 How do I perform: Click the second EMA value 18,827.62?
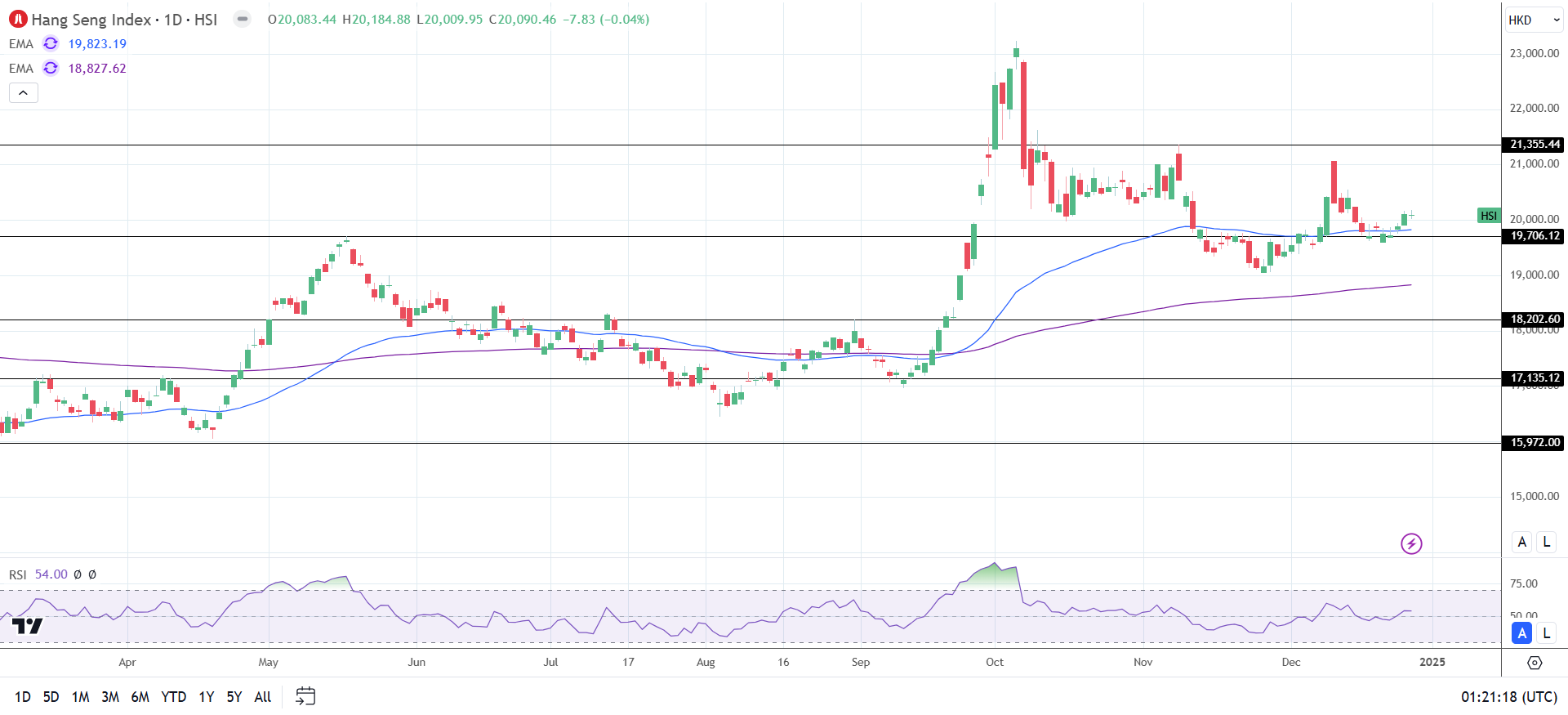(97, 69)
